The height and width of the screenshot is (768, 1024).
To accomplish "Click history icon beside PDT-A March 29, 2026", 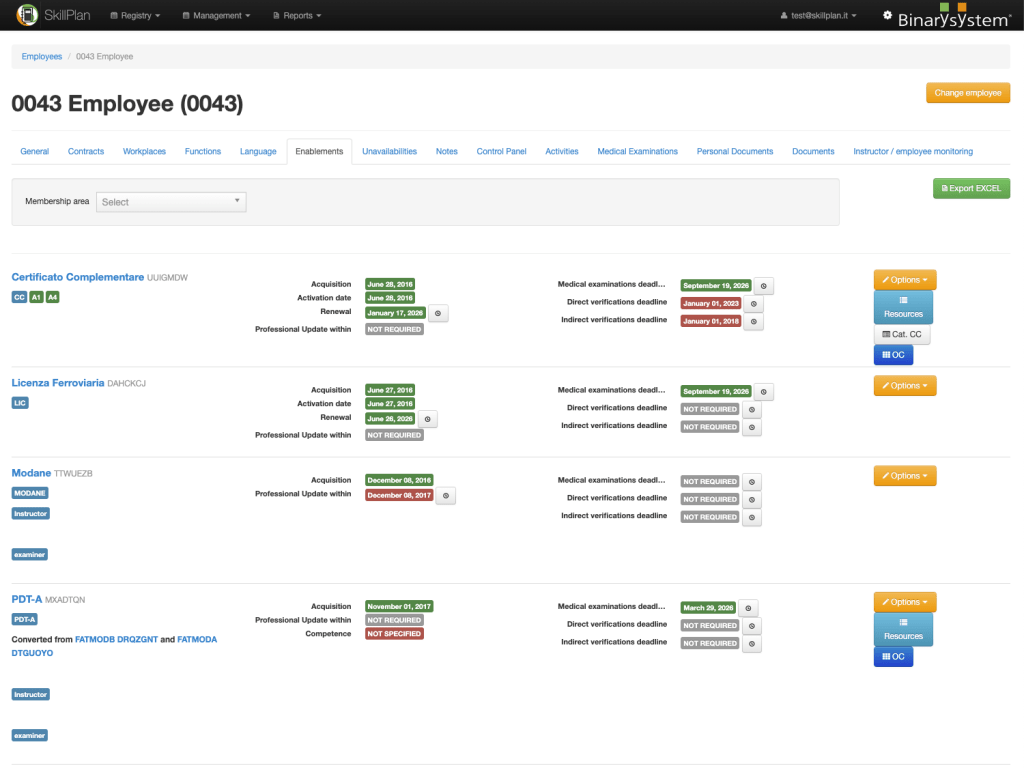I will pos(748,608).
